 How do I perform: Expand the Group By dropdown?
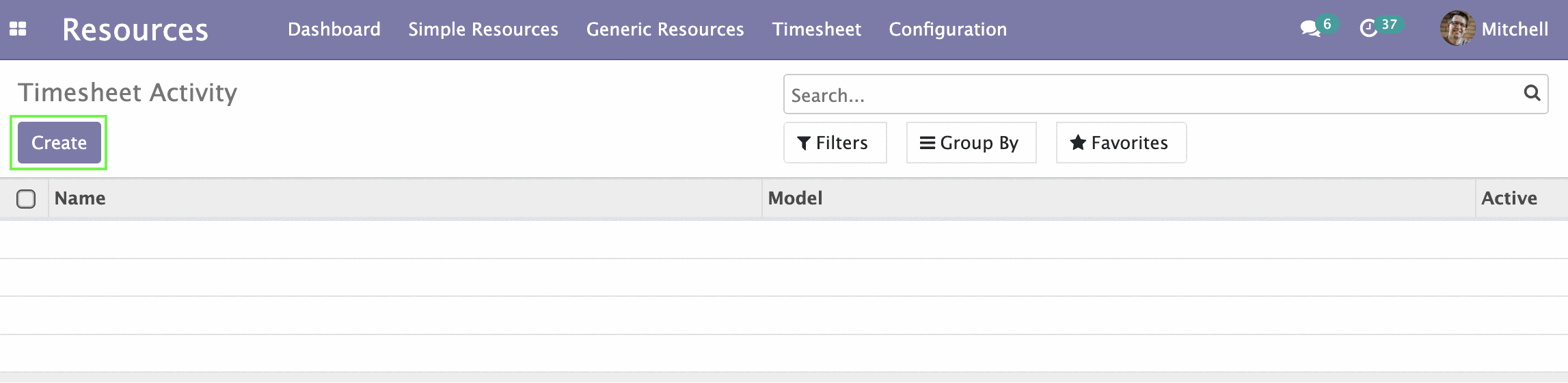(x=971, y=143)
